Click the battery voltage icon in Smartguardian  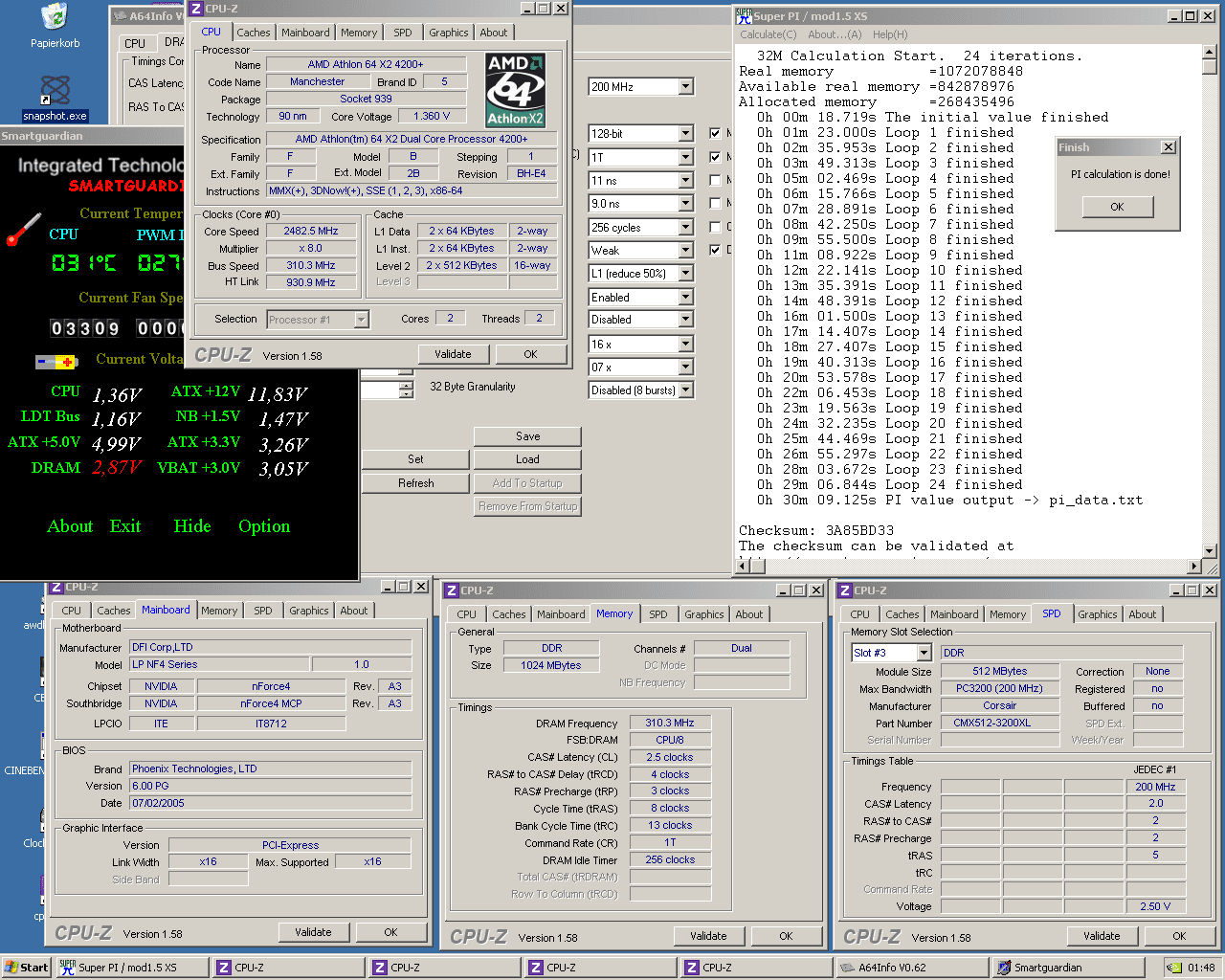(x=56, y=362)
